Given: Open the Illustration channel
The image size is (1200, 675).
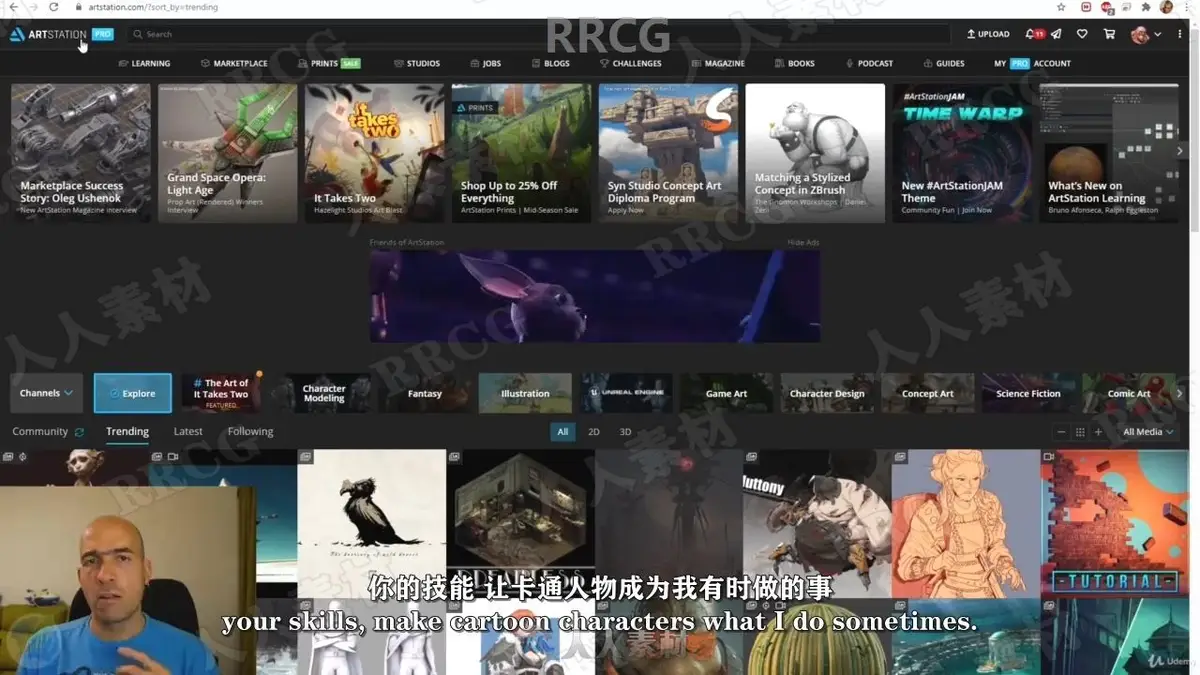Looking at the screenshot, I should [525, 393].
